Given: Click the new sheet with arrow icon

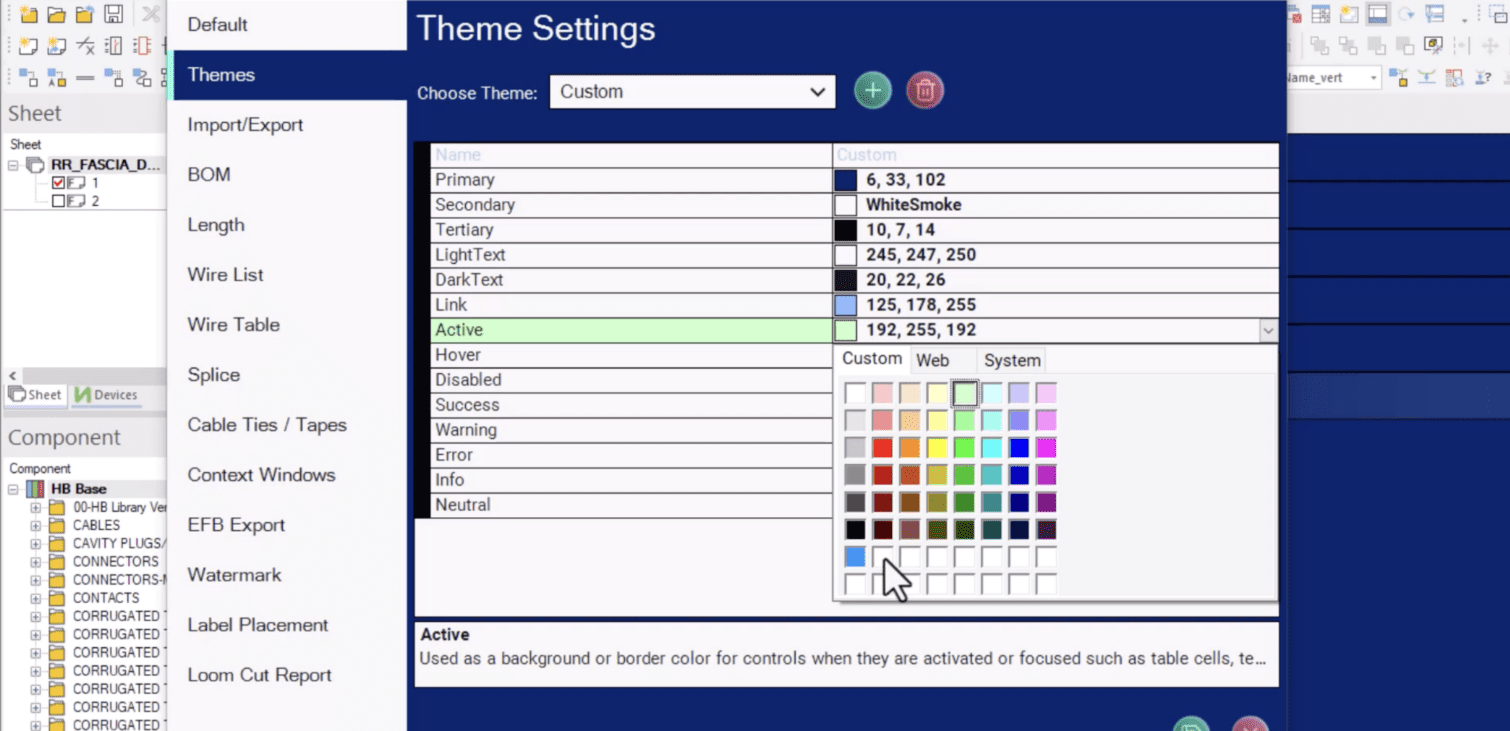Looking at the screenshot, I should pyautogui.click(x=57, y=45).
